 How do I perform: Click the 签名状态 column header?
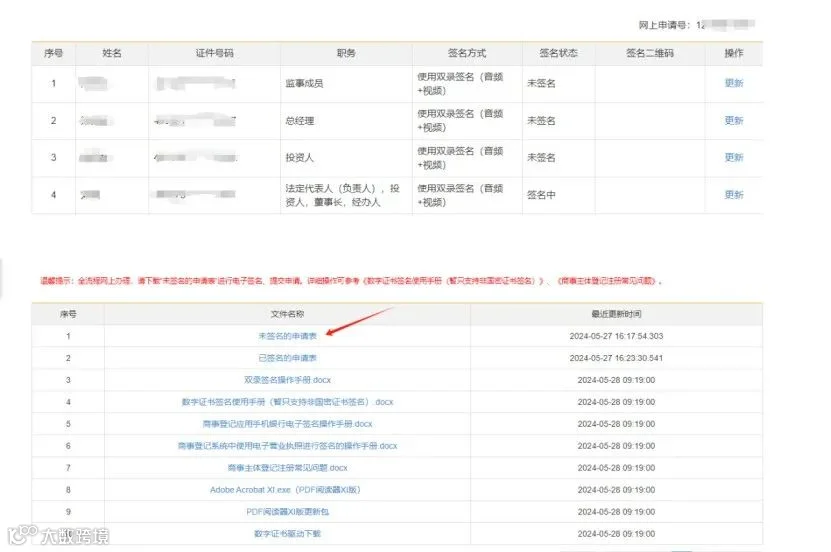558,53
